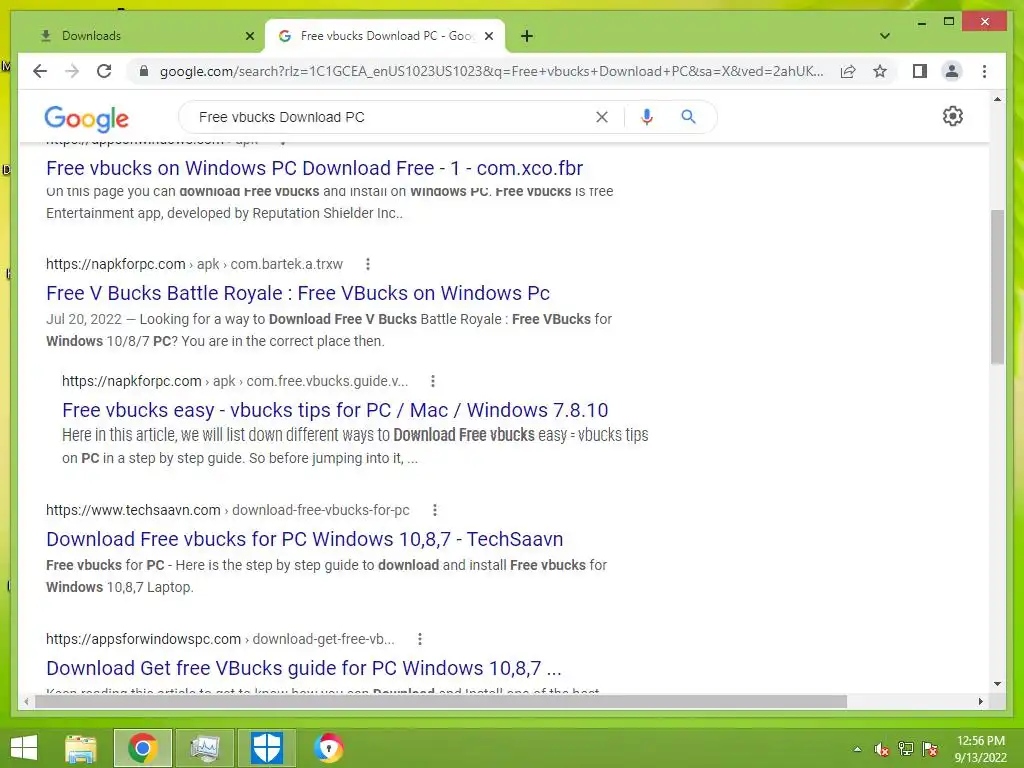1024x768 pixels.
Task: Click the forward navigation arrow
Action: (x=72, y=71)
